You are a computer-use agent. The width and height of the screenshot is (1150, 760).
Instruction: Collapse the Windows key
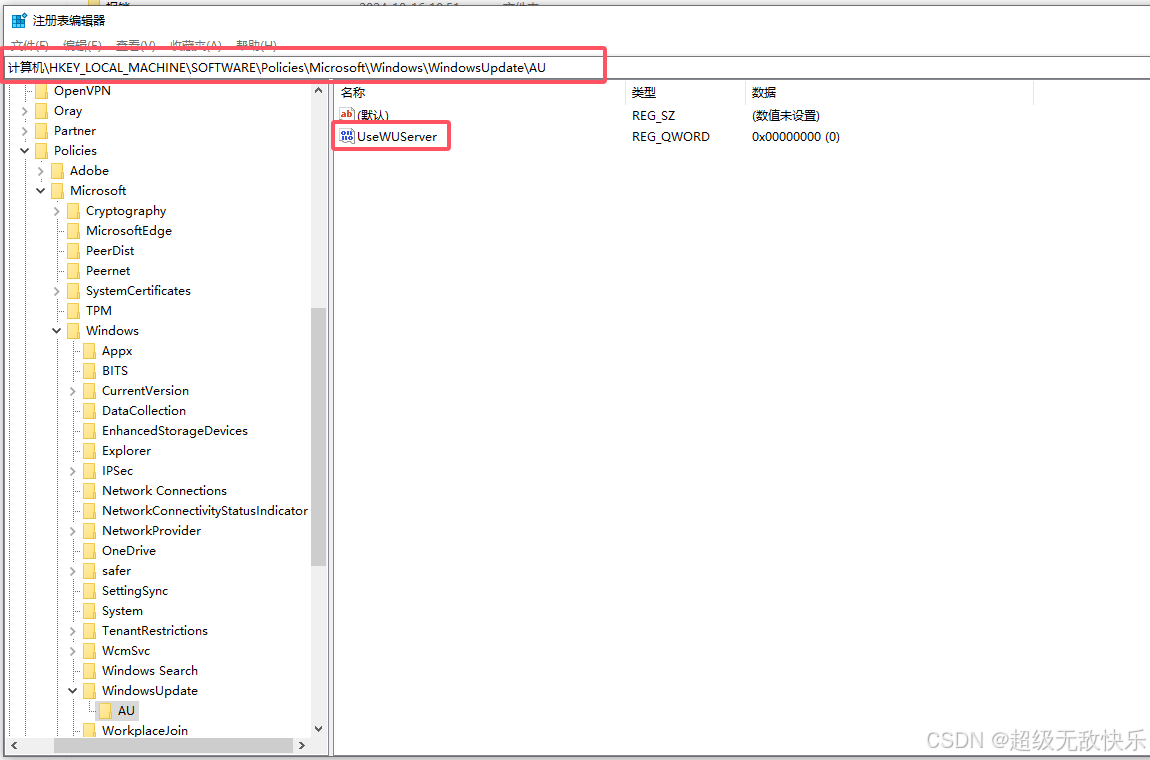(56, 331)
